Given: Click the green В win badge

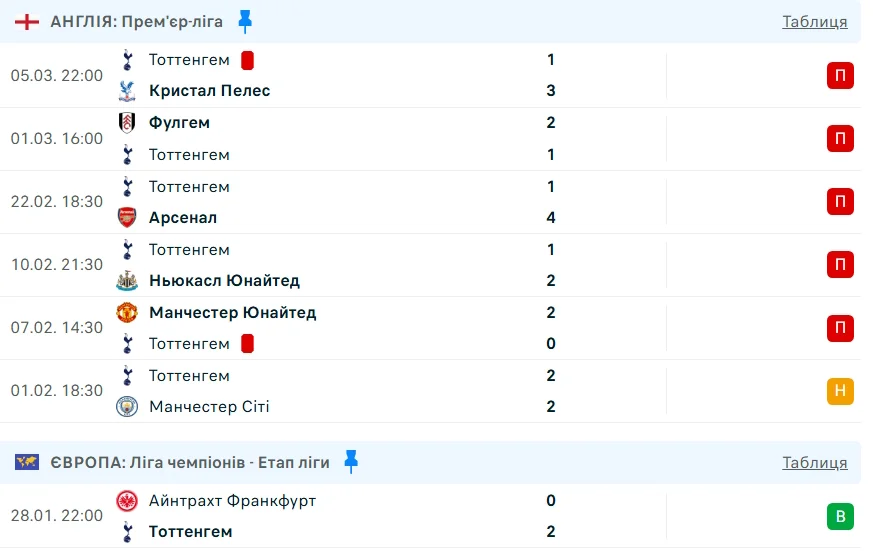Looking at the screenshot, I should (x=840, y=516).
